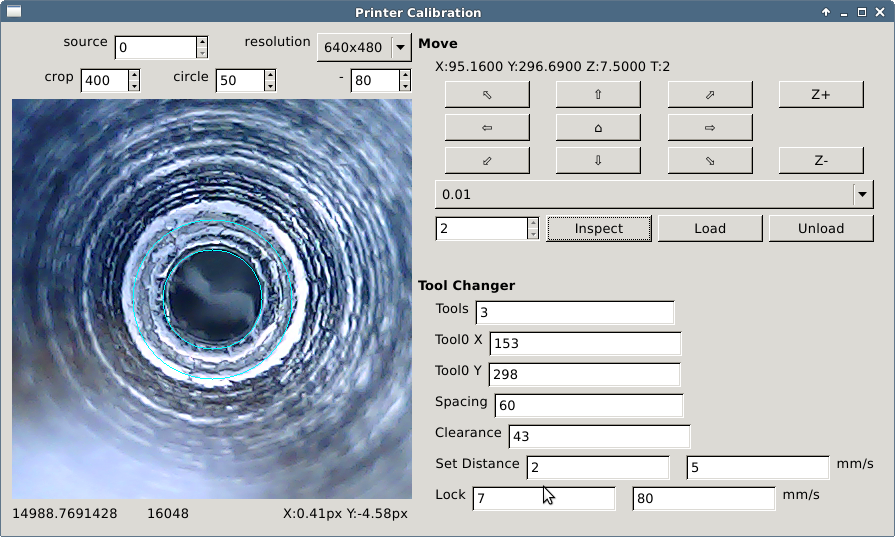The image size is (895, 537).
Task: Click the Inspect button
Action: pos(599,228)
